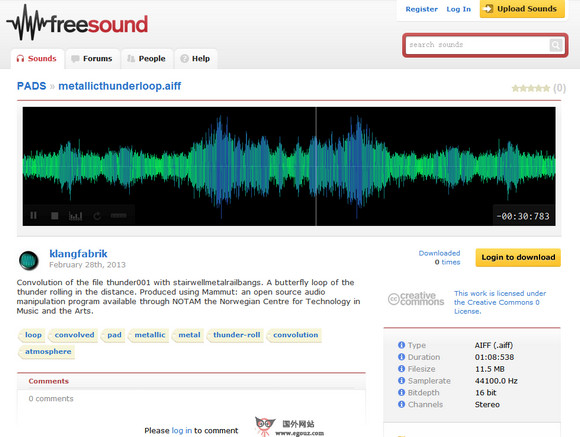Viewport: 580px width, 437px height.
Task: Toggle the measure ruler icon in player
Action: click(x=118, y=215)
